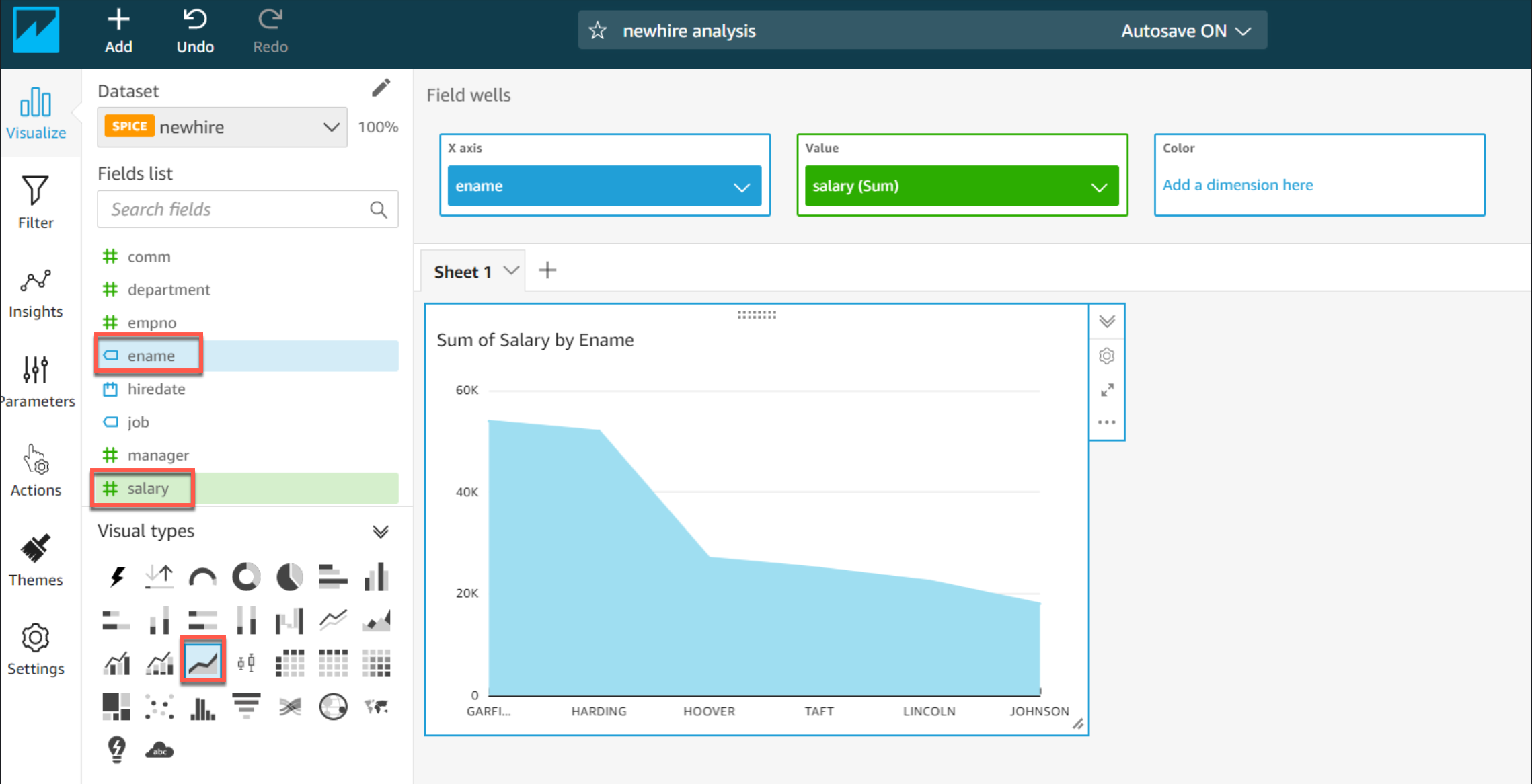
Task: Switch to the Insights pane
Action: (x=36, y=293)
